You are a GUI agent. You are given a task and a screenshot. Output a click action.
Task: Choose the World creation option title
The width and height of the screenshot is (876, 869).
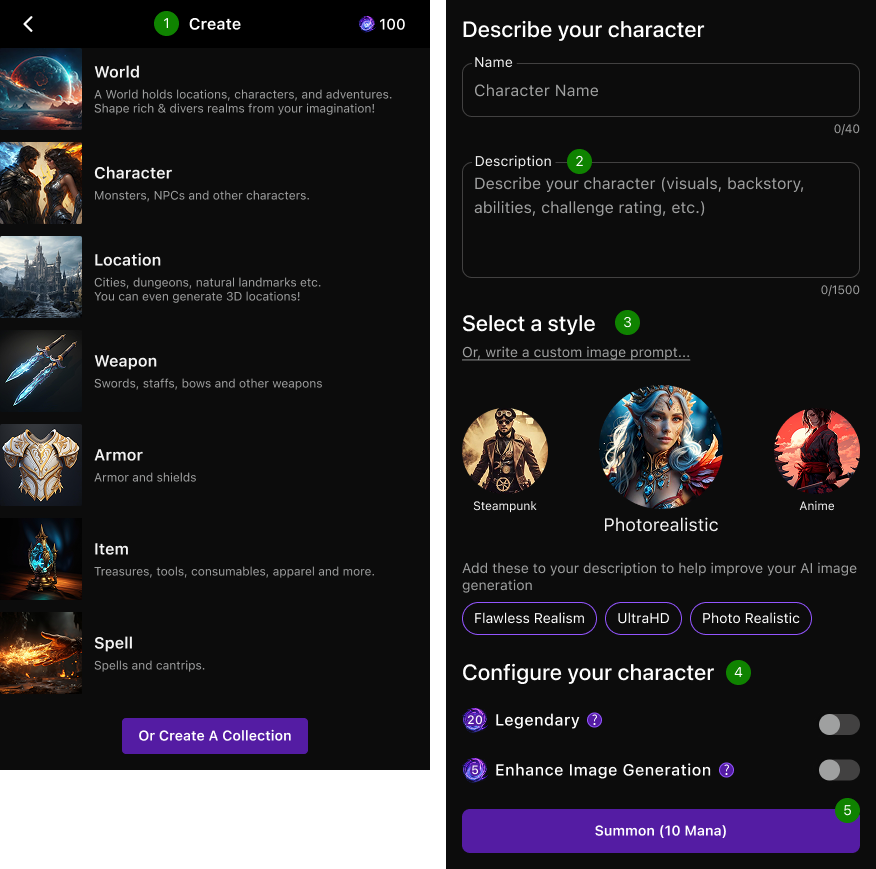pyautogui.click(x=117, y=72)
